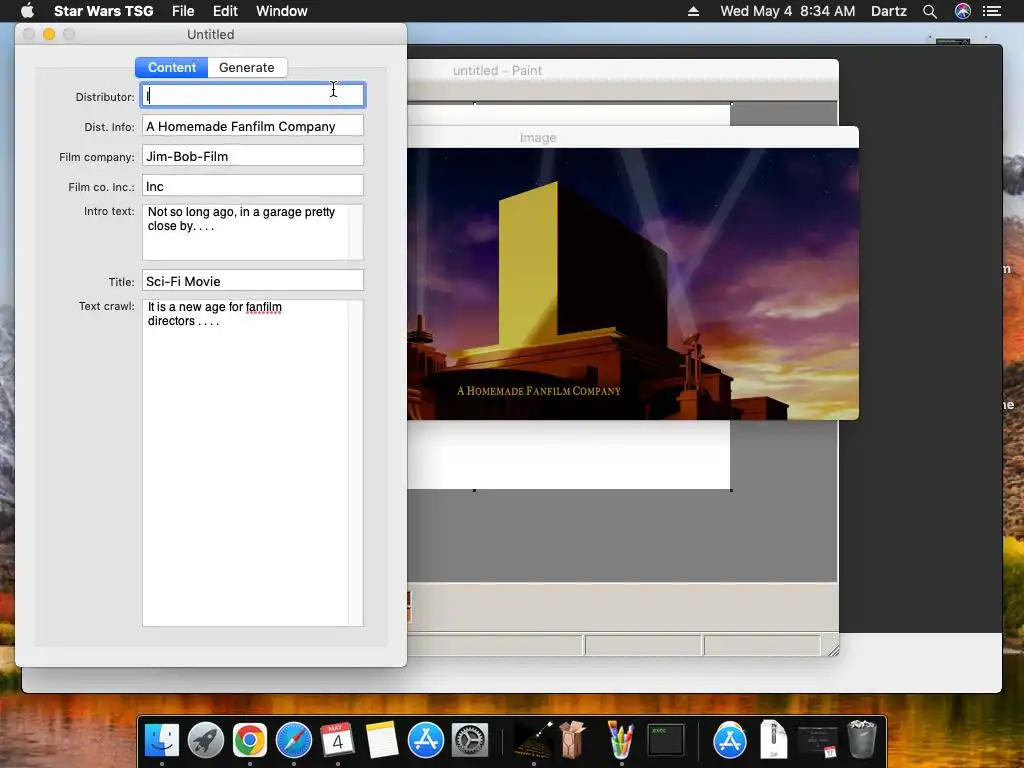Click the Dist. Info field
Viewport: 1024px width, 768px height.
(x=253, y=126)
